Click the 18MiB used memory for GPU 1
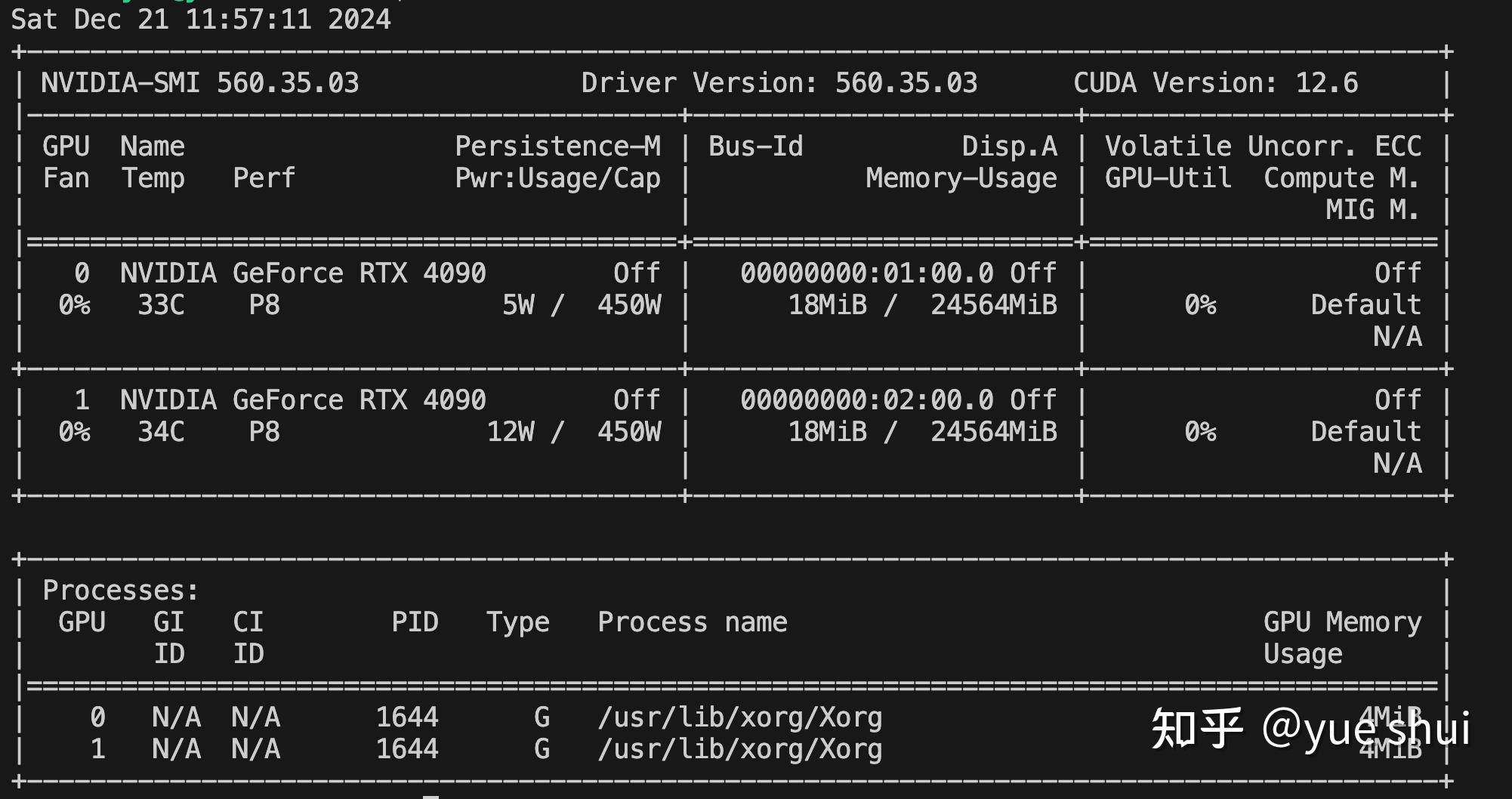 (828, 431)
